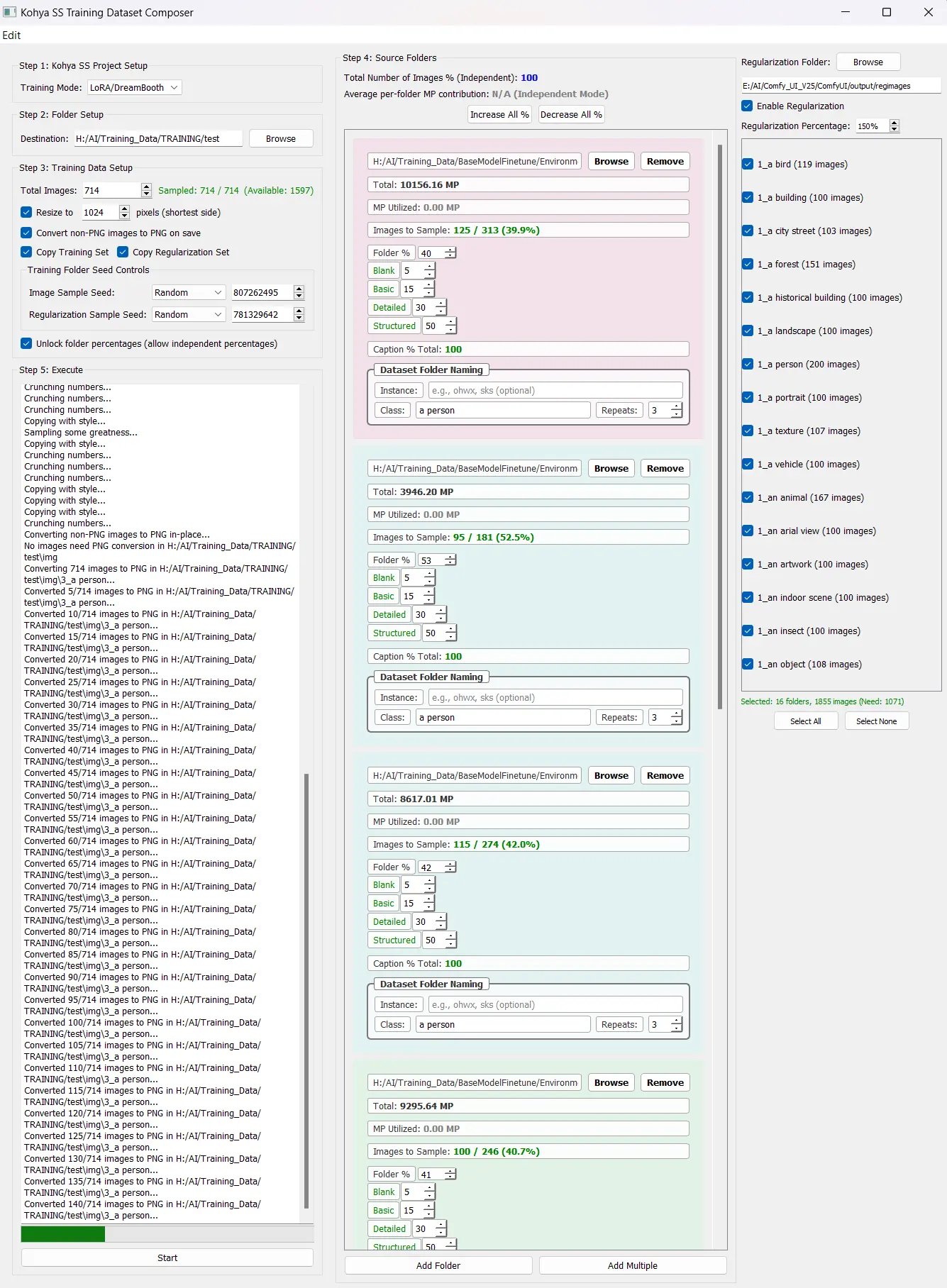Image resolution: width=947 pixels, height=1288 pixels.
Task: Uncheck the 1_a forest regularization folder
Action: tap(748, 264)
